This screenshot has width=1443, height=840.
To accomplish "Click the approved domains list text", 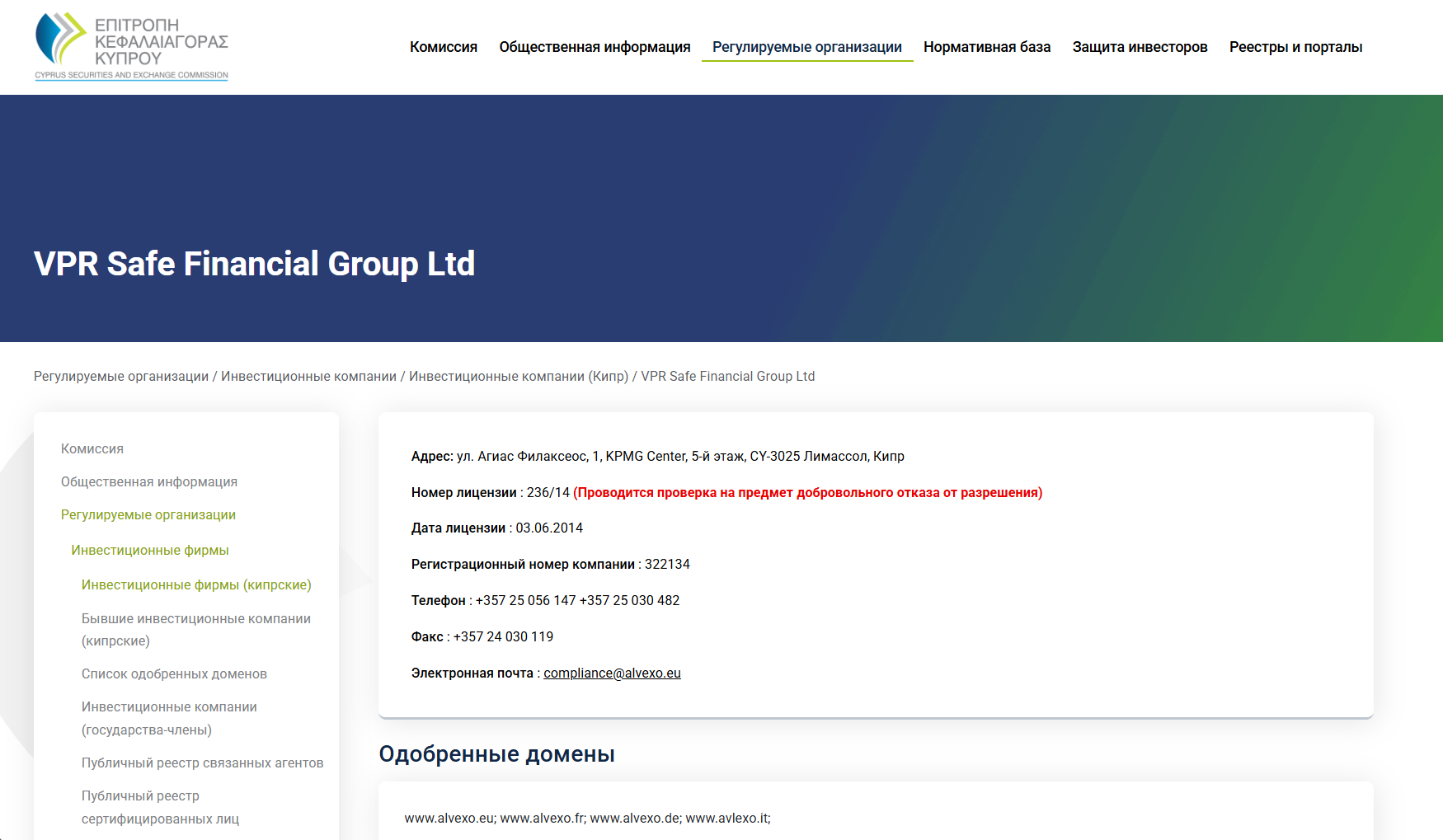I will [587, 818].
